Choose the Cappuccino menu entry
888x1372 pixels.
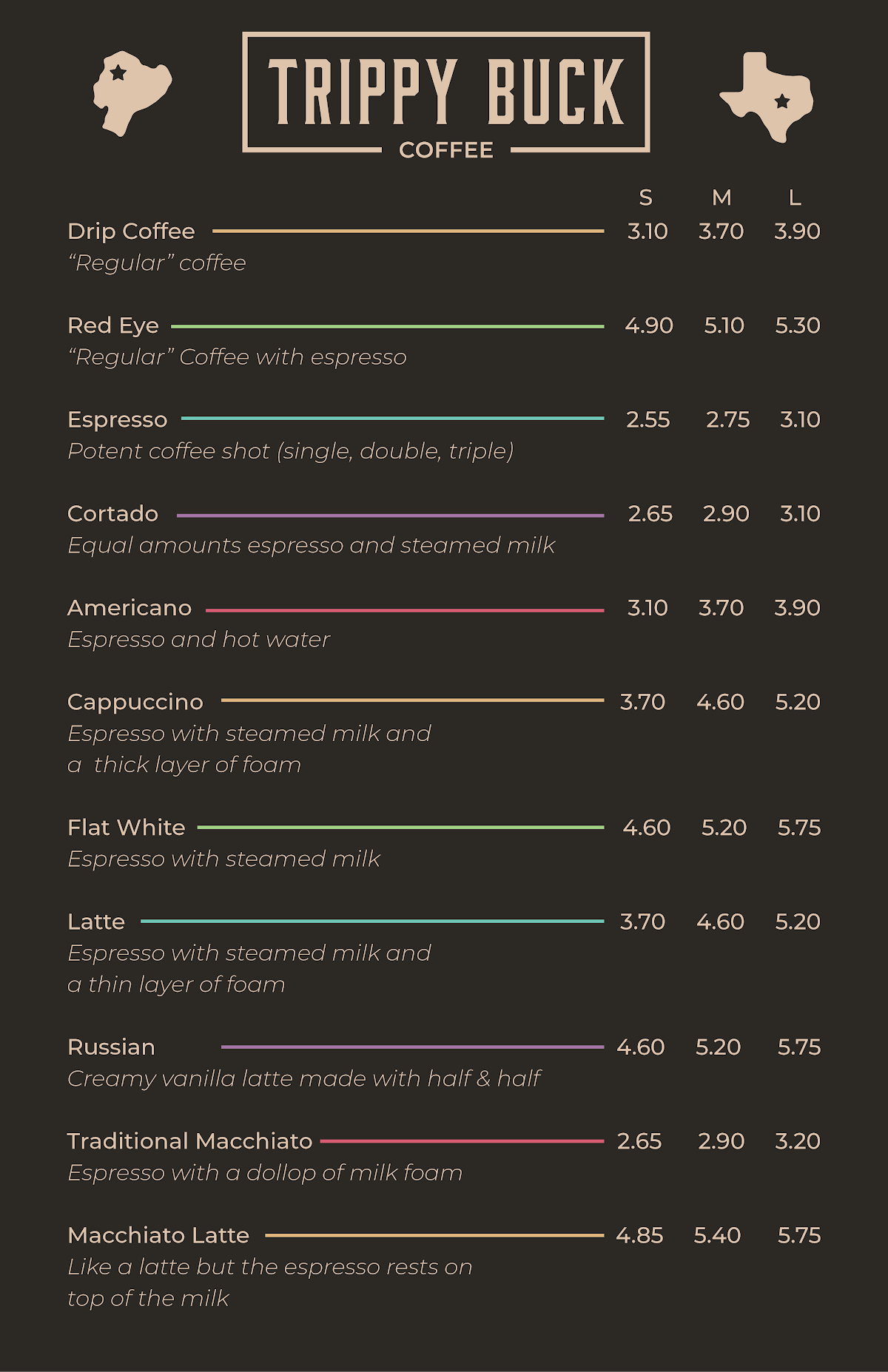(135, 702)
